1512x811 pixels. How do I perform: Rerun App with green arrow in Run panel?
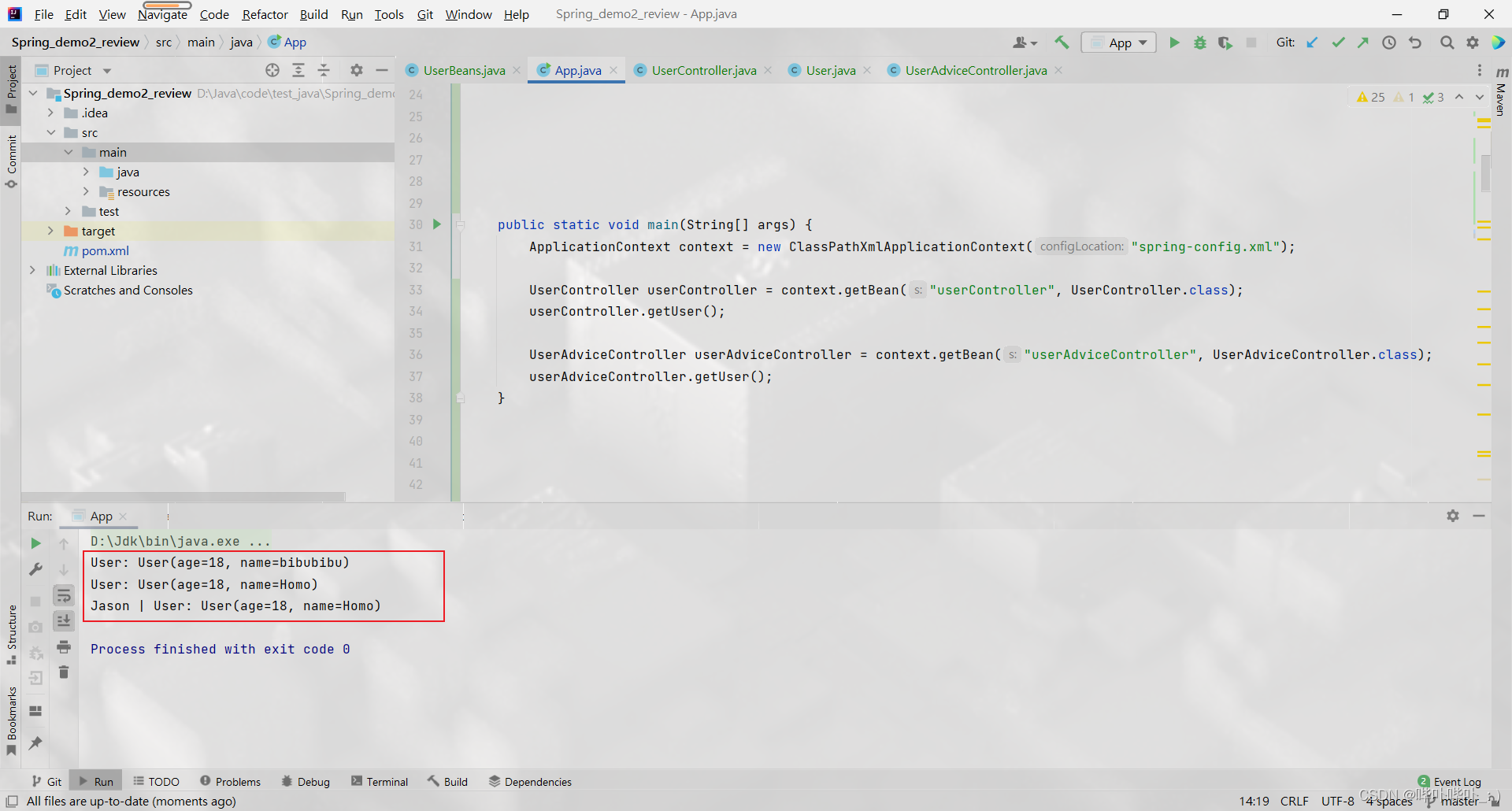point(35,543)
